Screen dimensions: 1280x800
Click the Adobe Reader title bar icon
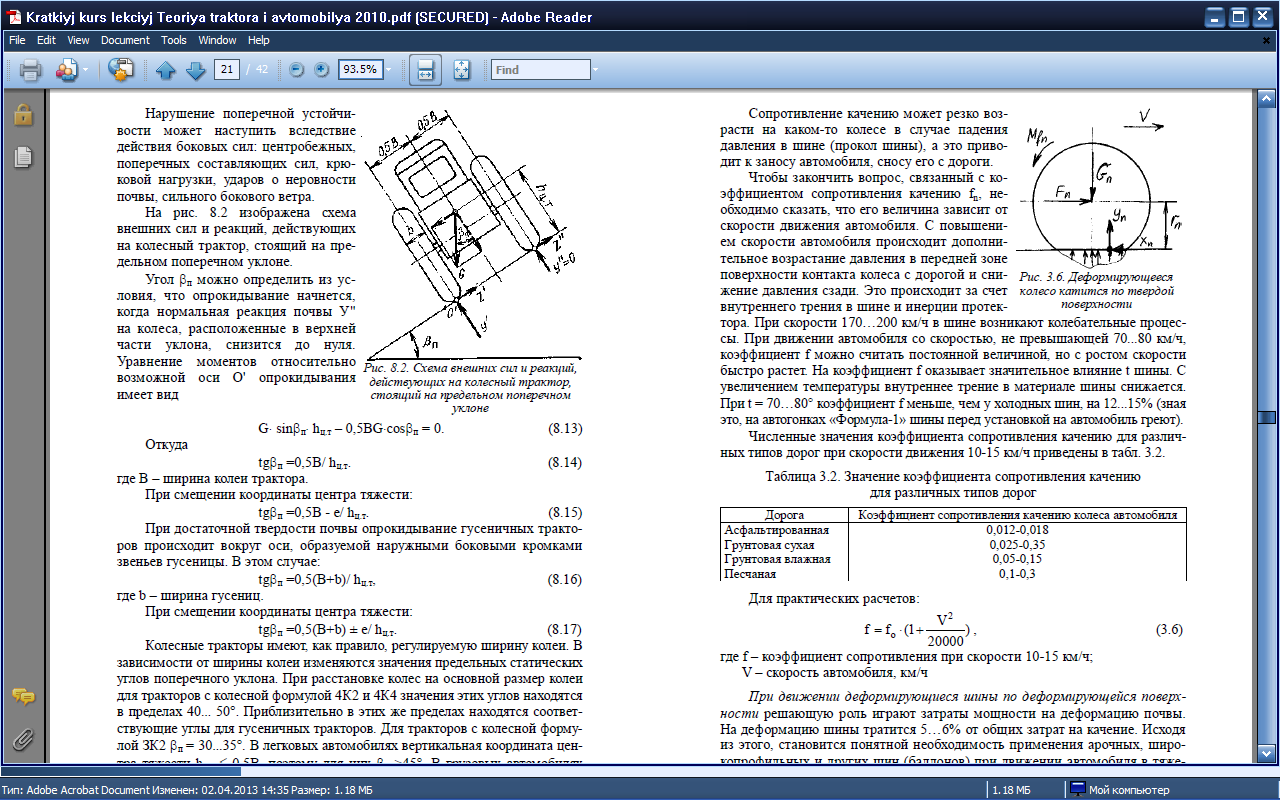14,16
